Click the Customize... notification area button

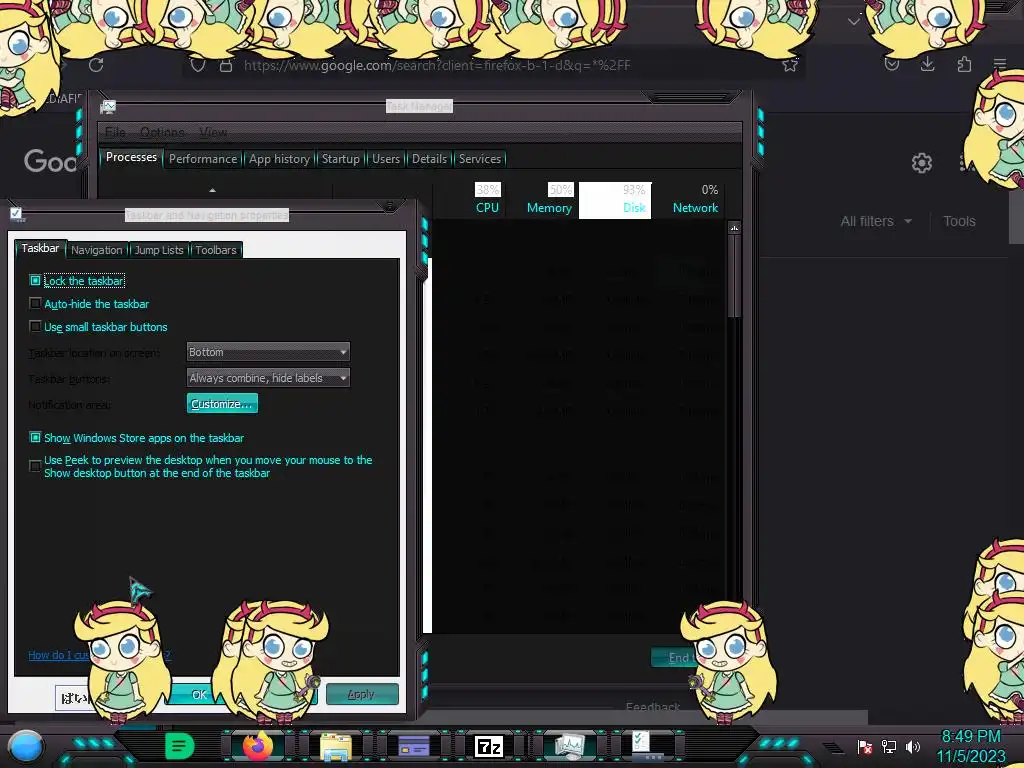tap(222, 404)
